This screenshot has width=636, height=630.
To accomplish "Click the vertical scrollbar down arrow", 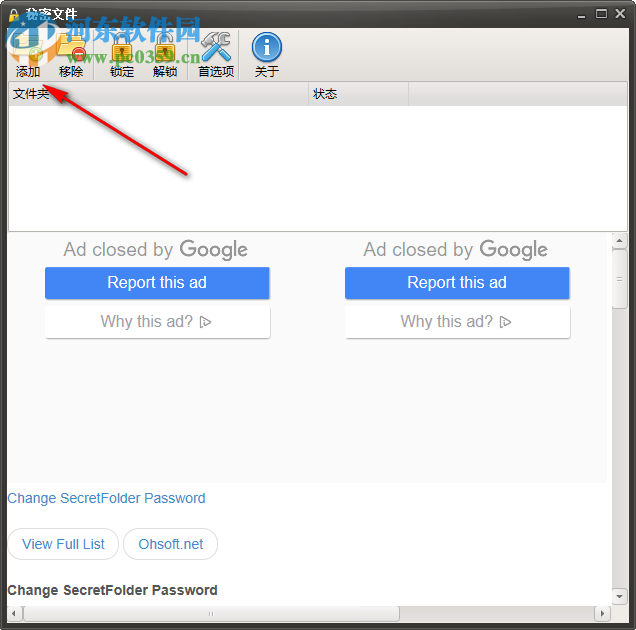I will (619, 596).
